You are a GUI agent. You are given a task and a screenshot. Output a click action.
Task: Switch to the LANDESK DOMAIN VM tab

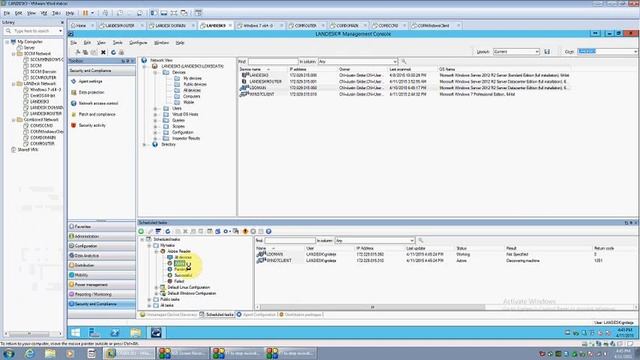point(171,25)
